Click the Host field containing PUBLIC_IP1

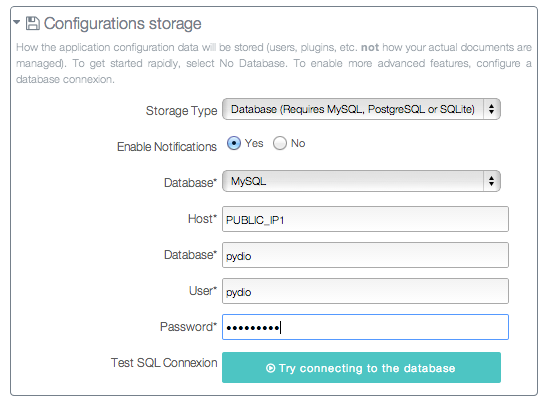(365, 219)
